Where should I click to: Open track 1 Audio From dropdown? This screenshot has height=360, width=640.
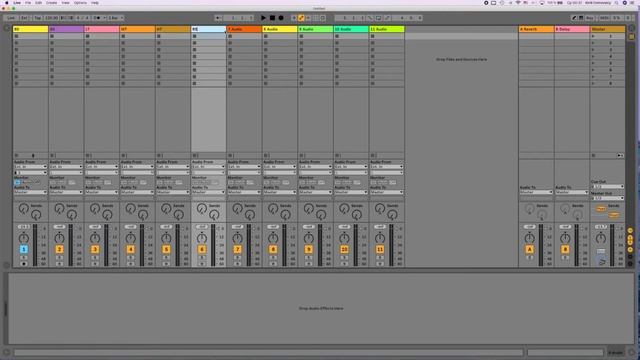[x=31, y=167]
